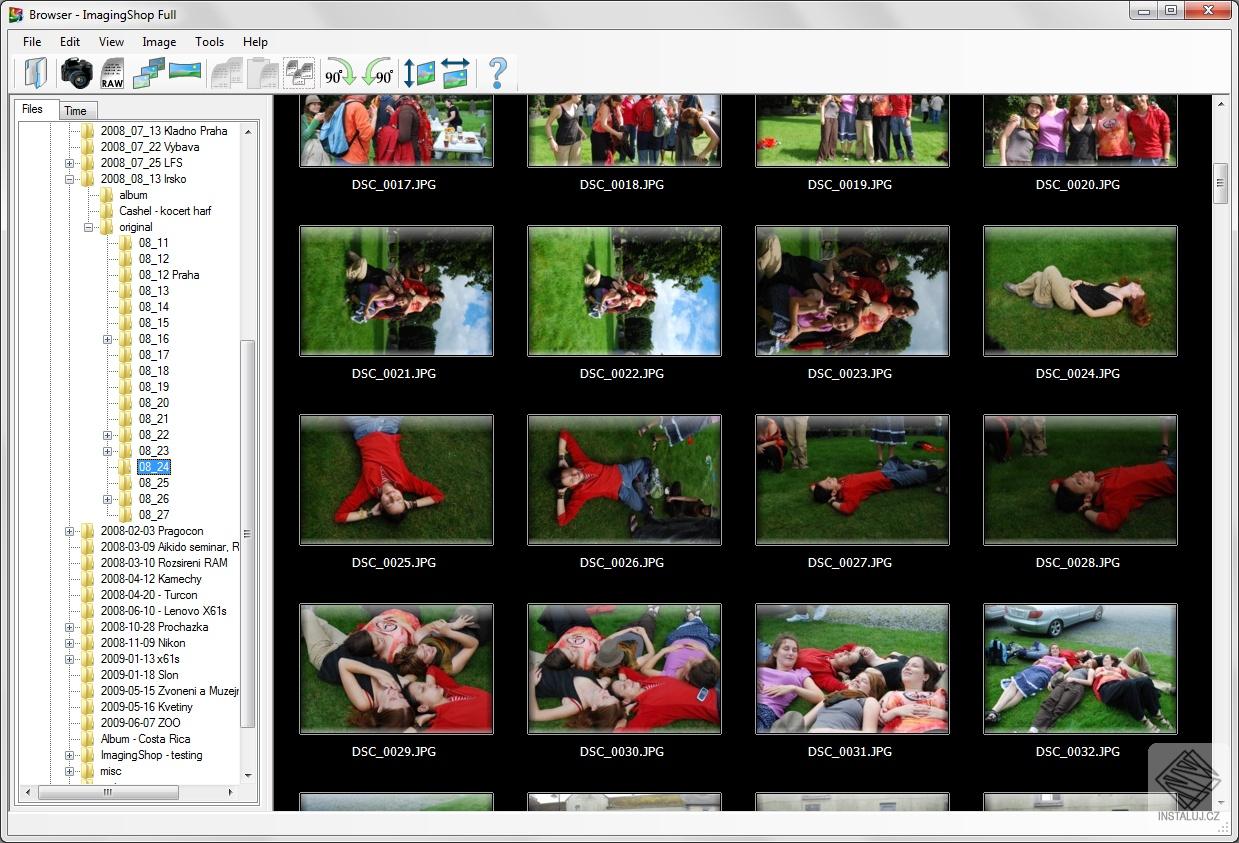This screenshot has height=843, width=1239.
Task: Click the vertical scrollbar down arrow
Action: tap(1219, 801)
